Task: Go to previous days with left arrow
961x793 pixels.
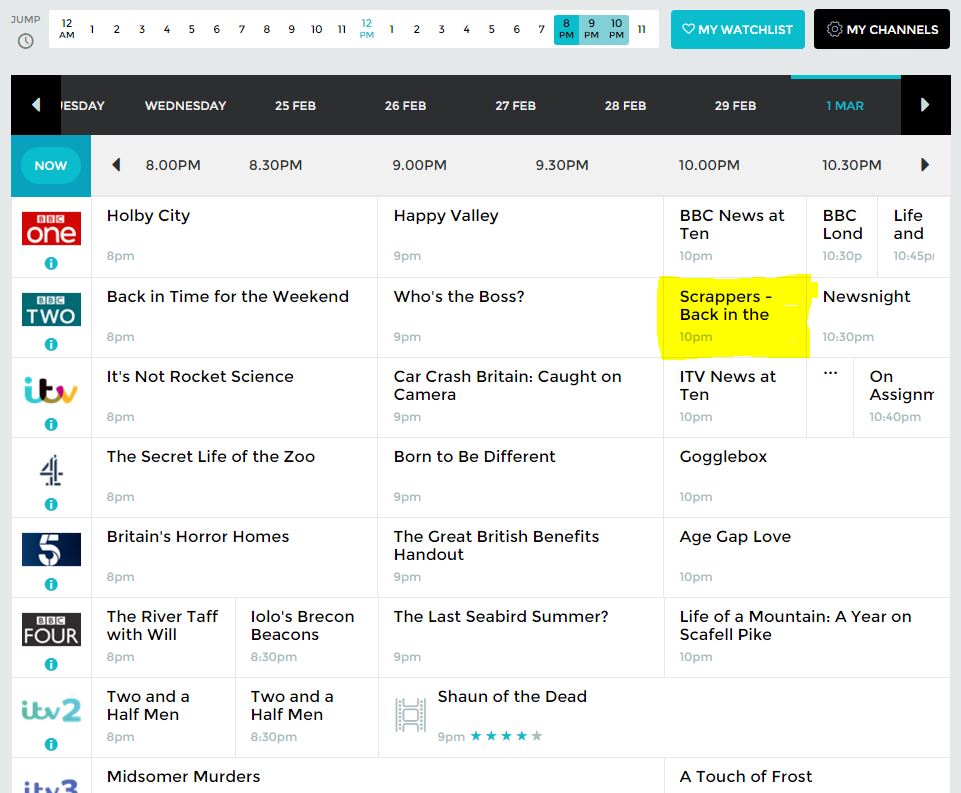Action: pyautogui.click(x=36, y=105)
